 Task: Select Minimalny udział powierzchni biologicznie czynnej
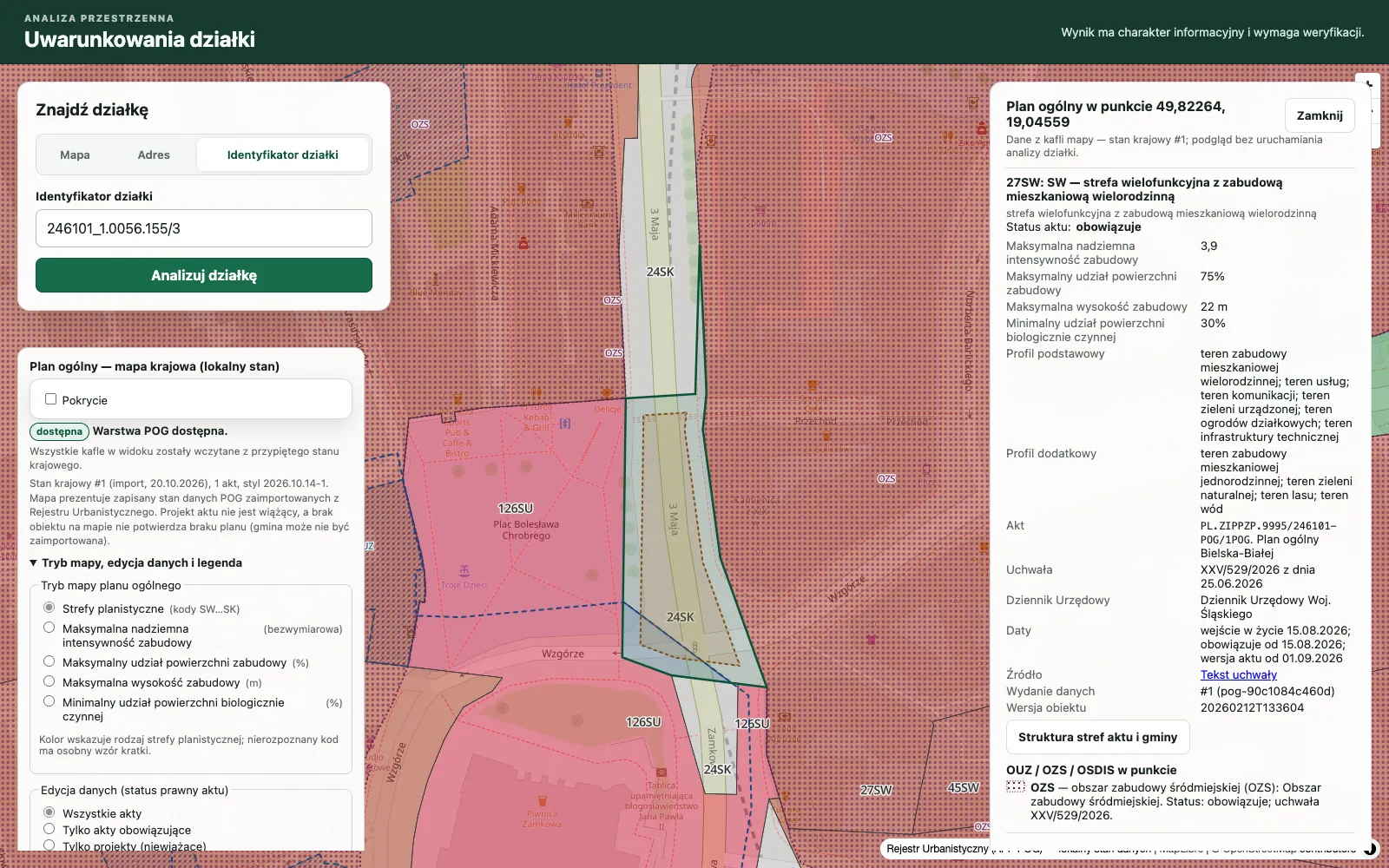pos(49,701)
